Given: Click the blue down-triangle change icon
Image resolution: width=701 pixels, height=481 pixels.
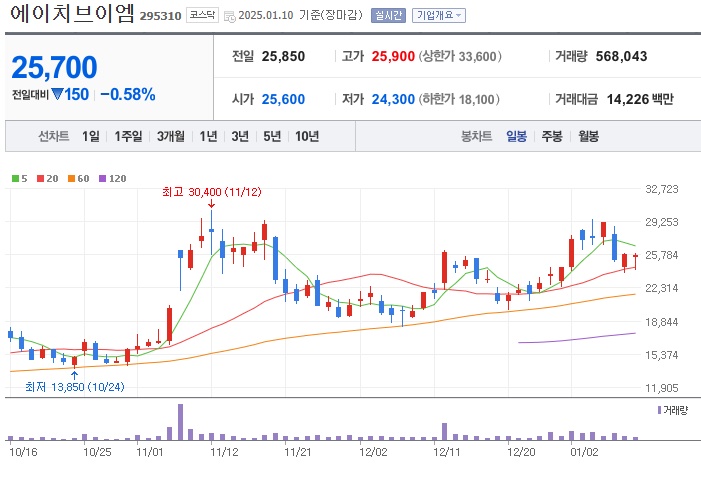Looking at the screenshot, I should point(57,94).
